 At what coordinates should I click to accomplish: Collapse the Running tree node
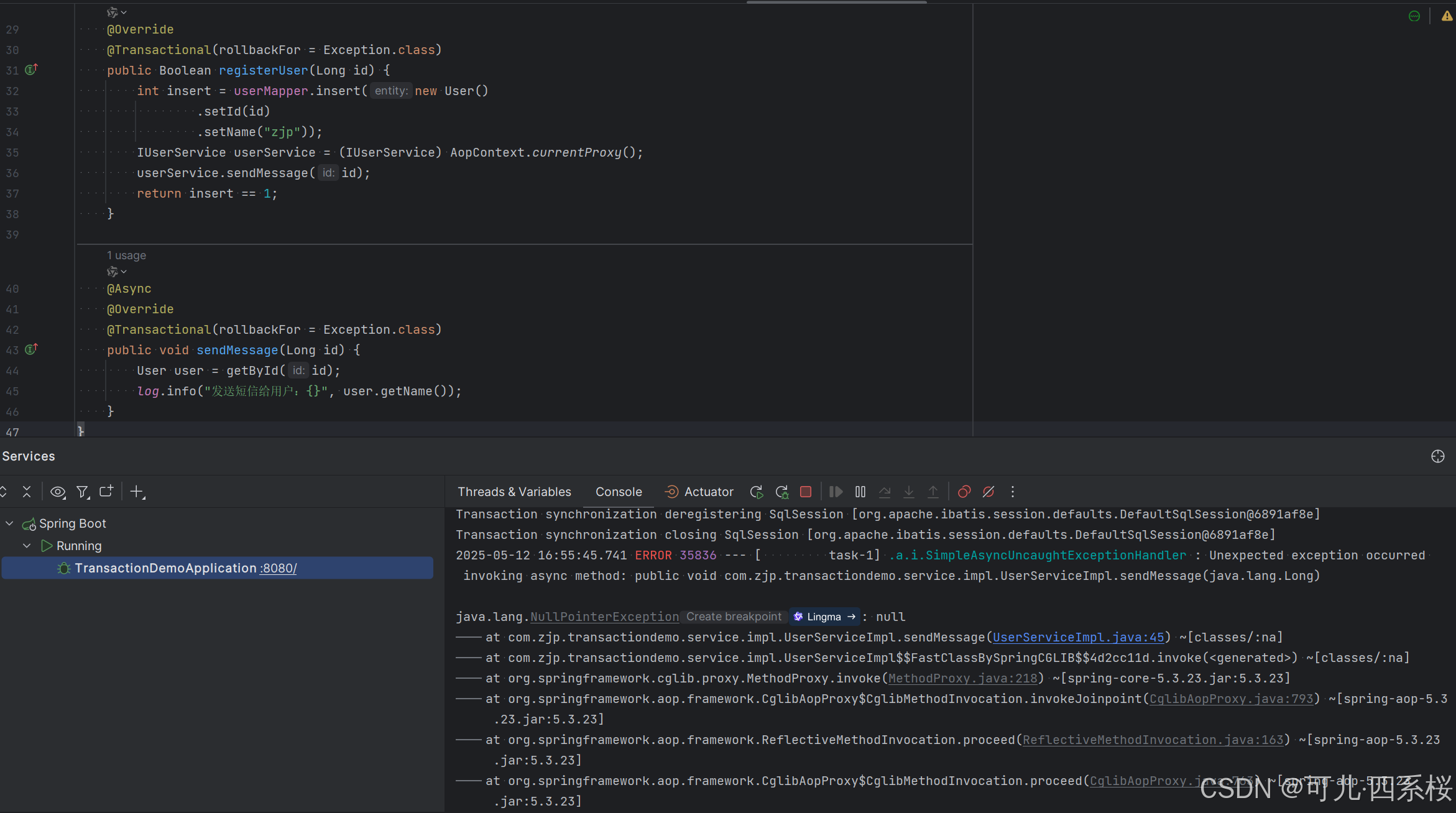27,546
